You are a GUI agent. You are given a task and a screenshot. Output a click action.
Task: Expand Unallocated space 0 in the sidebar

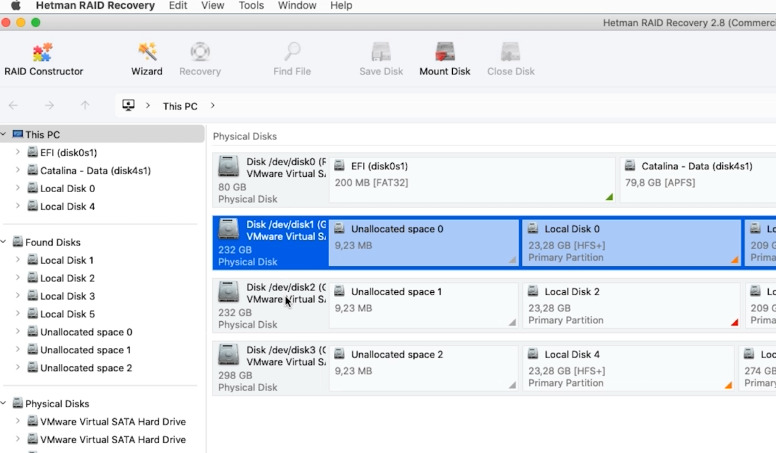(18, 332)
